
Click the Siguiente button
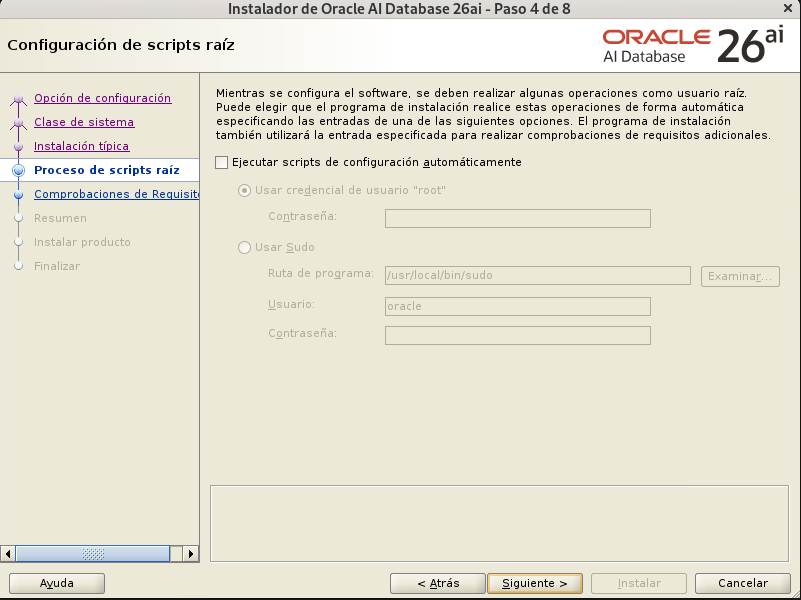(535, 583)
